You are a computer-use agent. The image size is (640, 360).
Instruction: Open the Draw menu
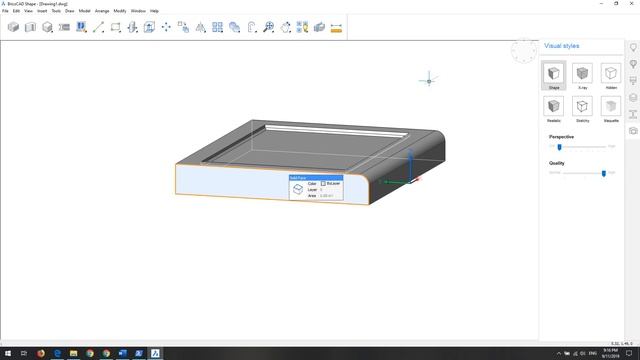point(70,11)
